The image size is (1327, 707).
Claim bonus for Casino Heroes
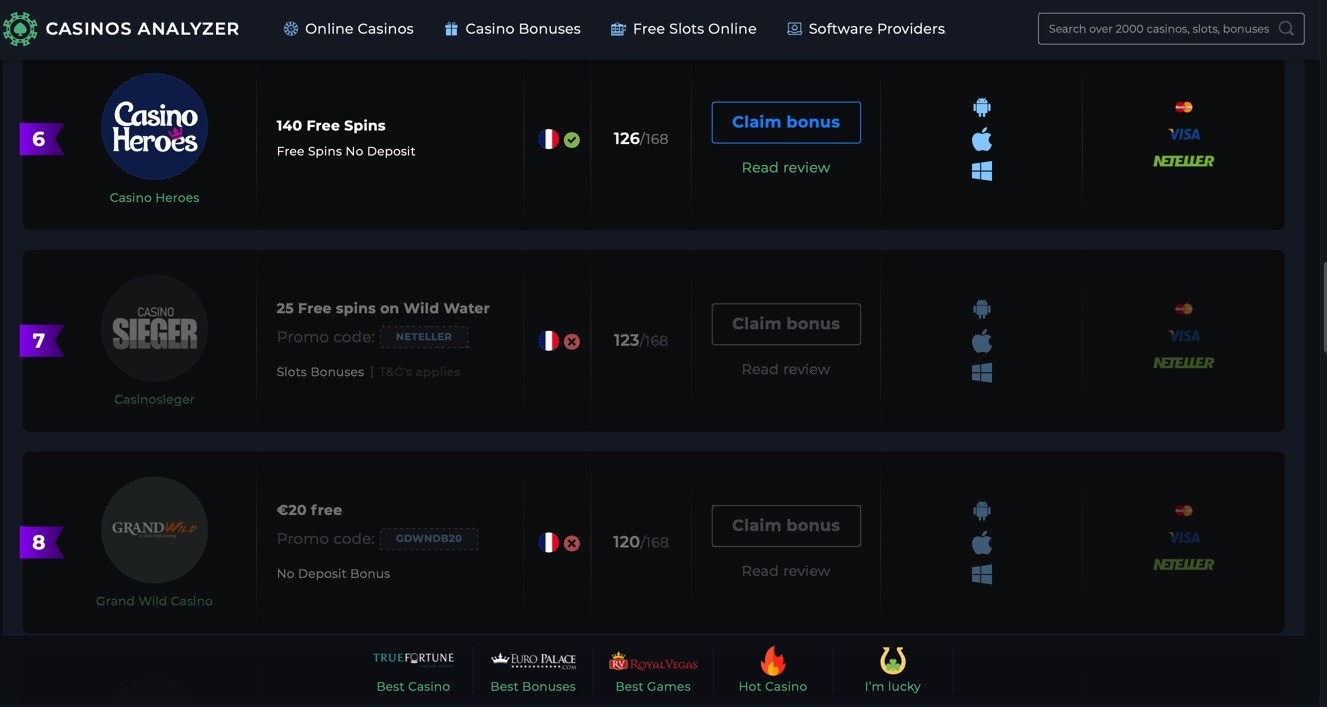click(786, 122)
